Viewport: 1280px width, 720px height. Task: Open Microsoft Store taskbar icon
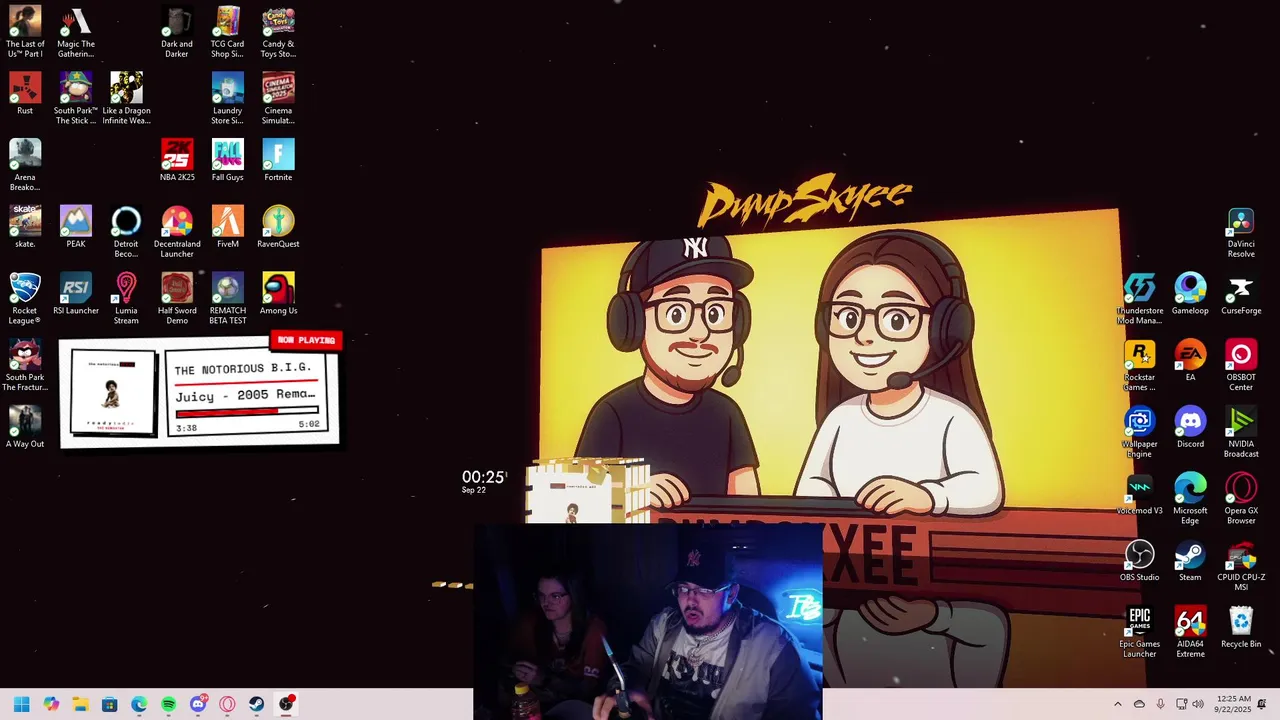click(x=110, y=704)
